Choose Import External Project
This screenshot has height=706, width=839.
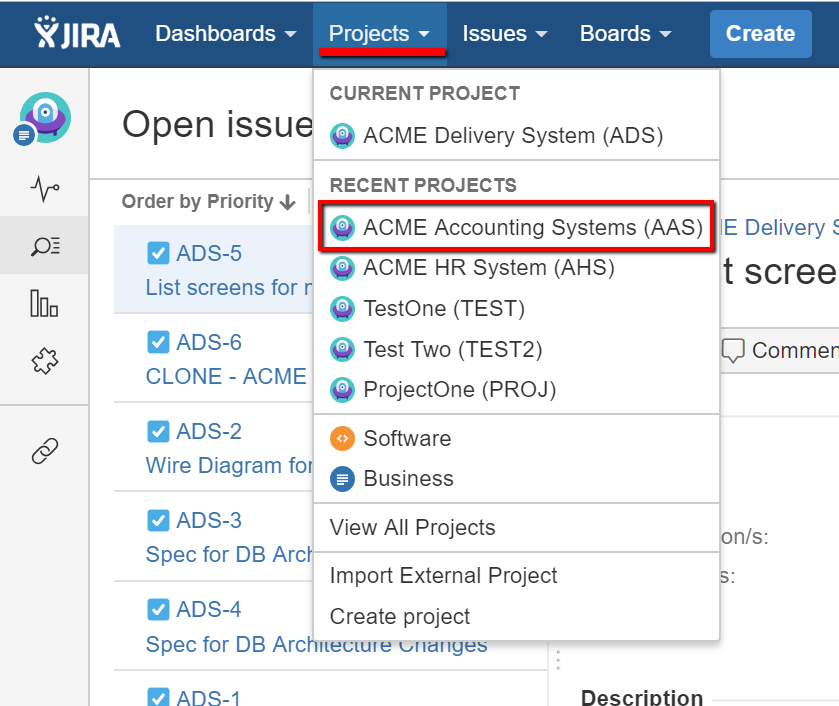click(x=516, y=576)
